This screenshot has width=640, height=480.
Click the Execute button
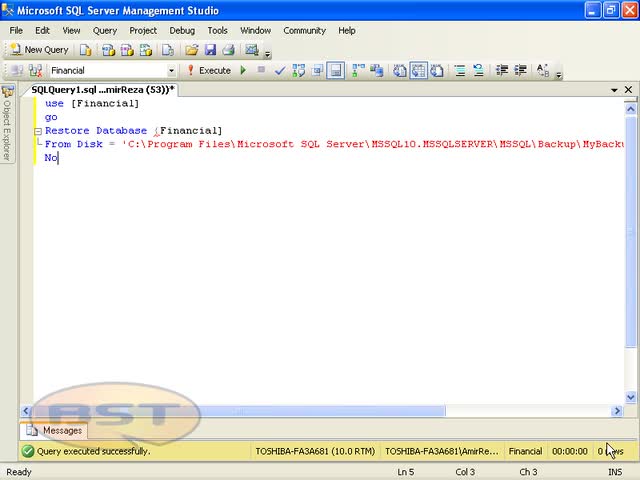coord(209,71)
